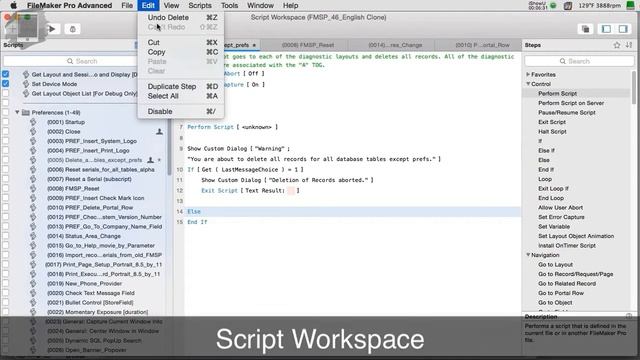
Task: Click the script icon beside (0014) Status_Area_Change
Action: coord(33,236)
